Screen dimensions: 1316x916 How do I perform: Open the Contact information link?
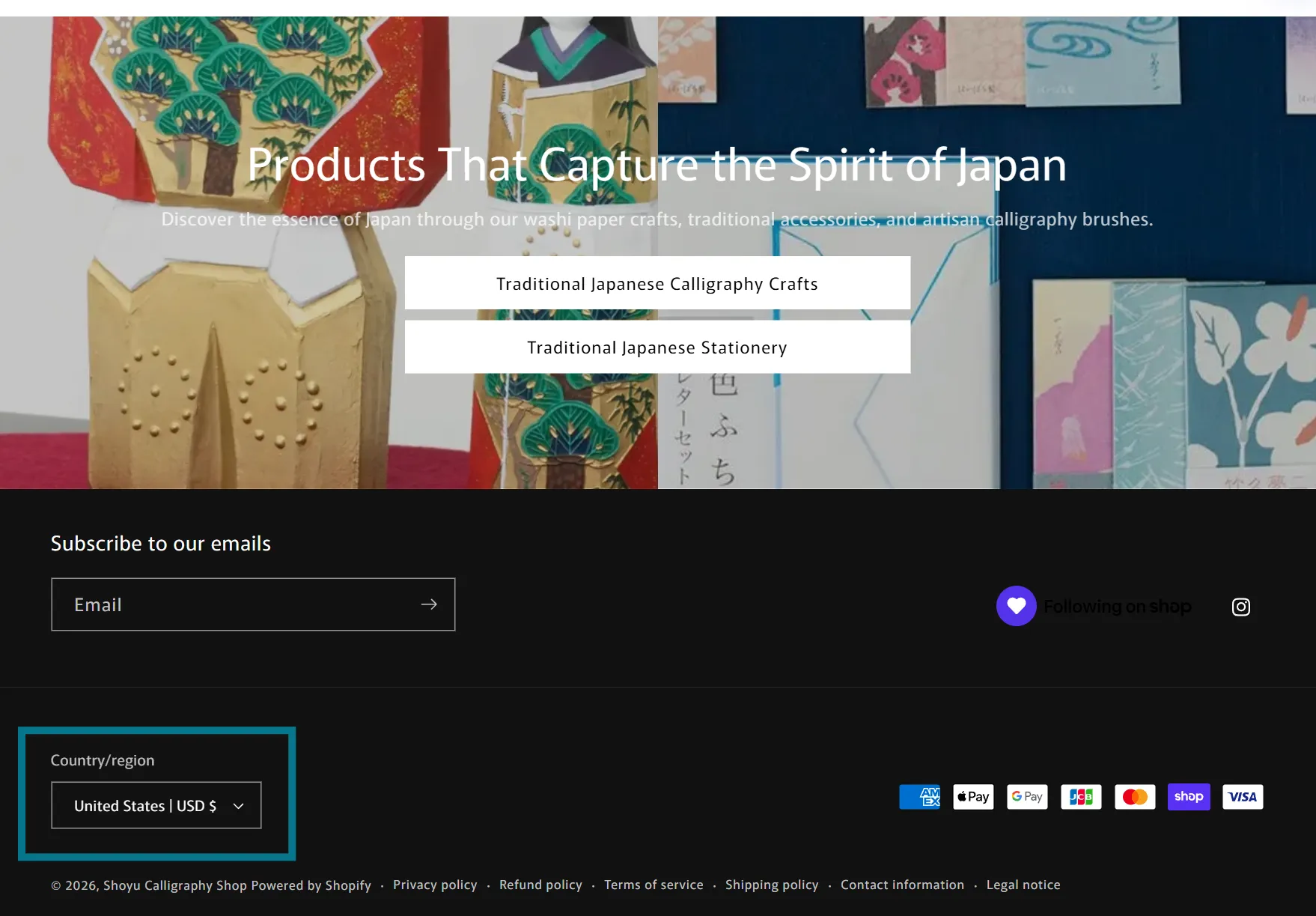coord(902,885)
